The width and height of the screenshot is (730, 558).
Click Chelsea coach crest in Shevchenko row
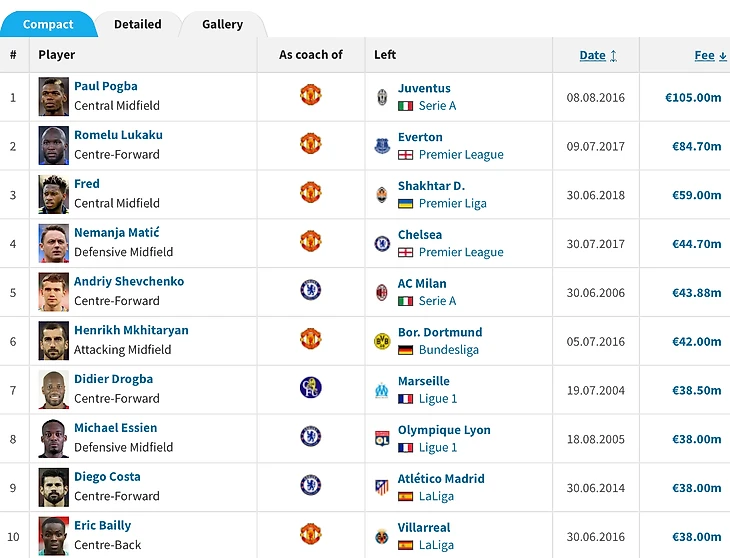pos(311,290)
